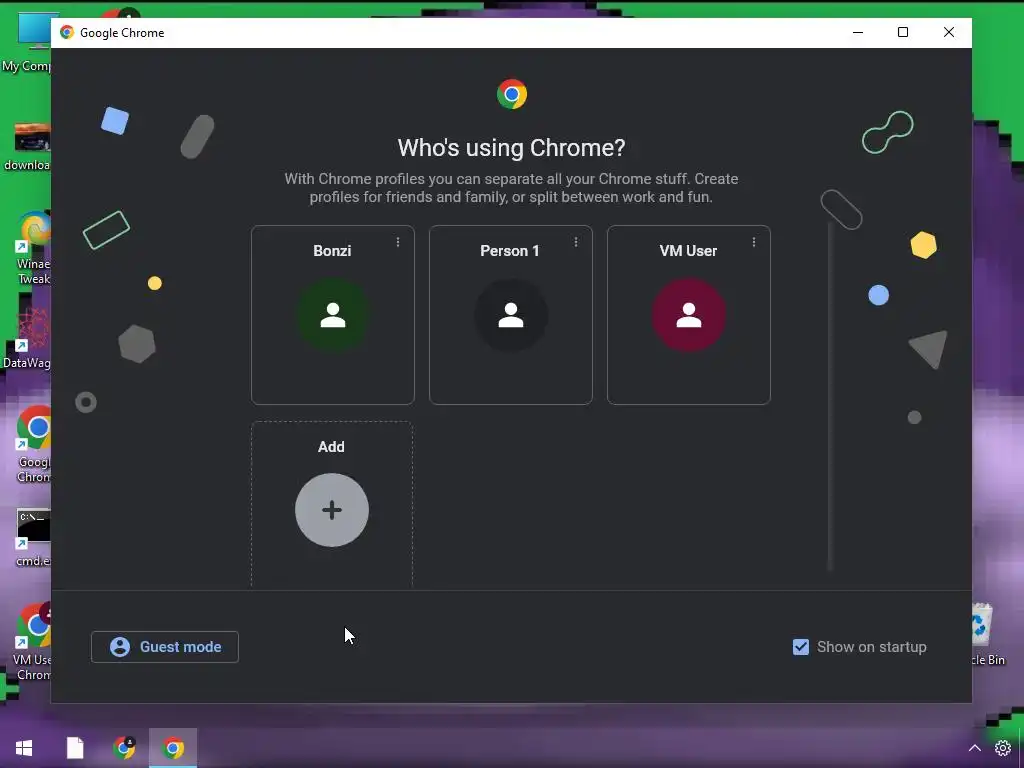Click the Add label text
Screen dimensions: 1024x768
(x=331, y=447)
